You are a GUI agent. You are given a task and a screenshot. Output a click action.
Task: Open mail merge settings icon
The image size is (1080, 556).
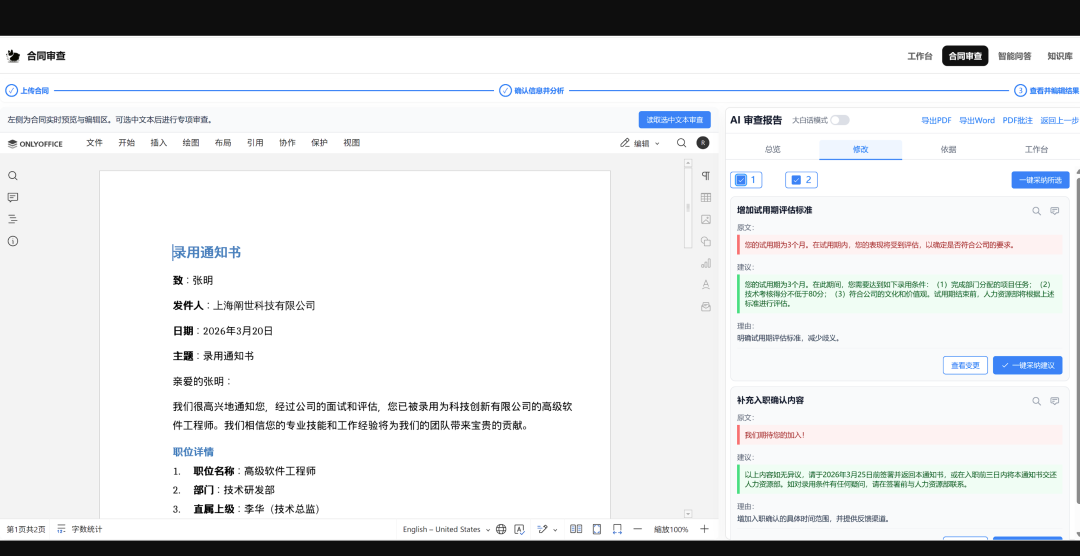[705, 307]
